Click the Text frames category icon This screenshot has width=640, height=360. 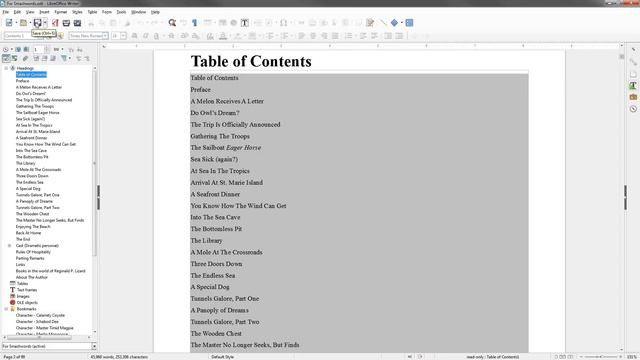13,290
